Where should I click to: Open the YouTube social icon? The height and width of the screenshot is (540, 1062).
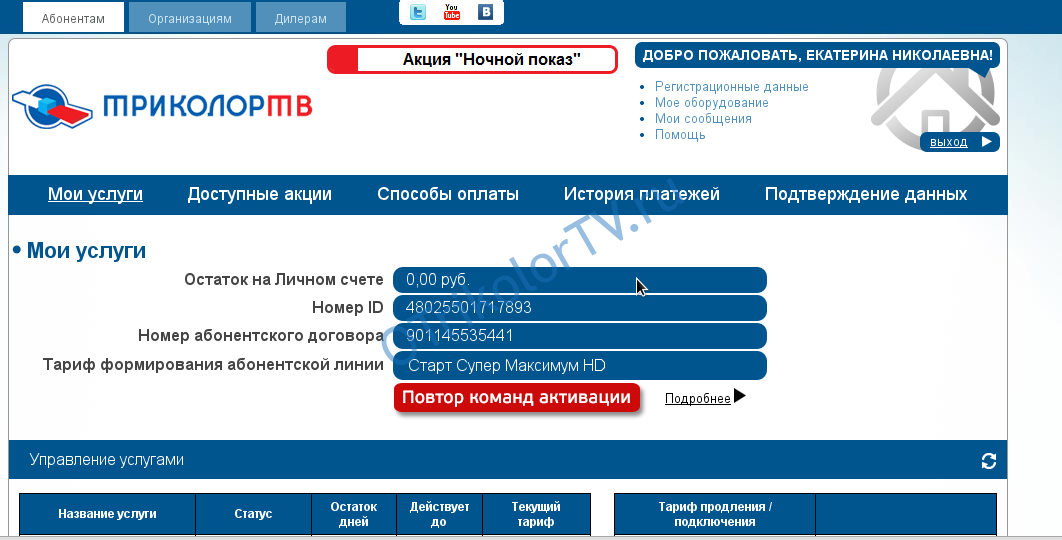452,12
